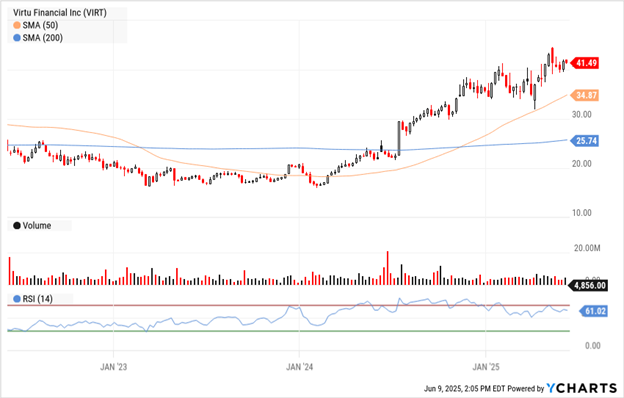Click the 0.00 RSI axis label

[593, 345]
